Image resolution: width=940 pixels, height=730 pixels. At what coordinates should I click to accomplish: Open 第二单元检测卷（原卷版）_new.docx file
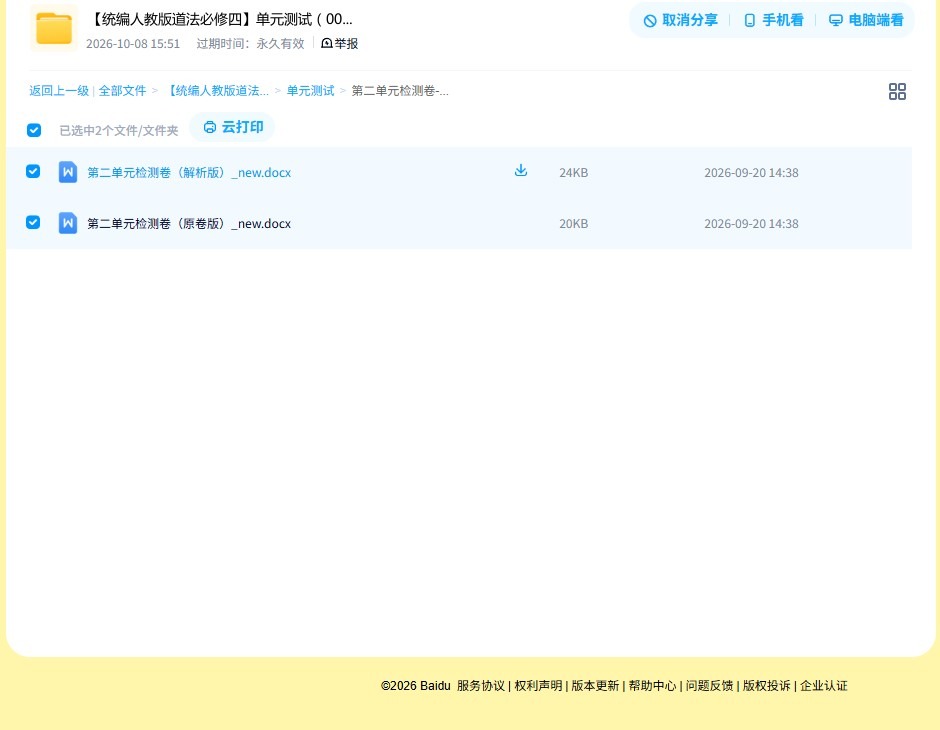[x=189, y=224]
